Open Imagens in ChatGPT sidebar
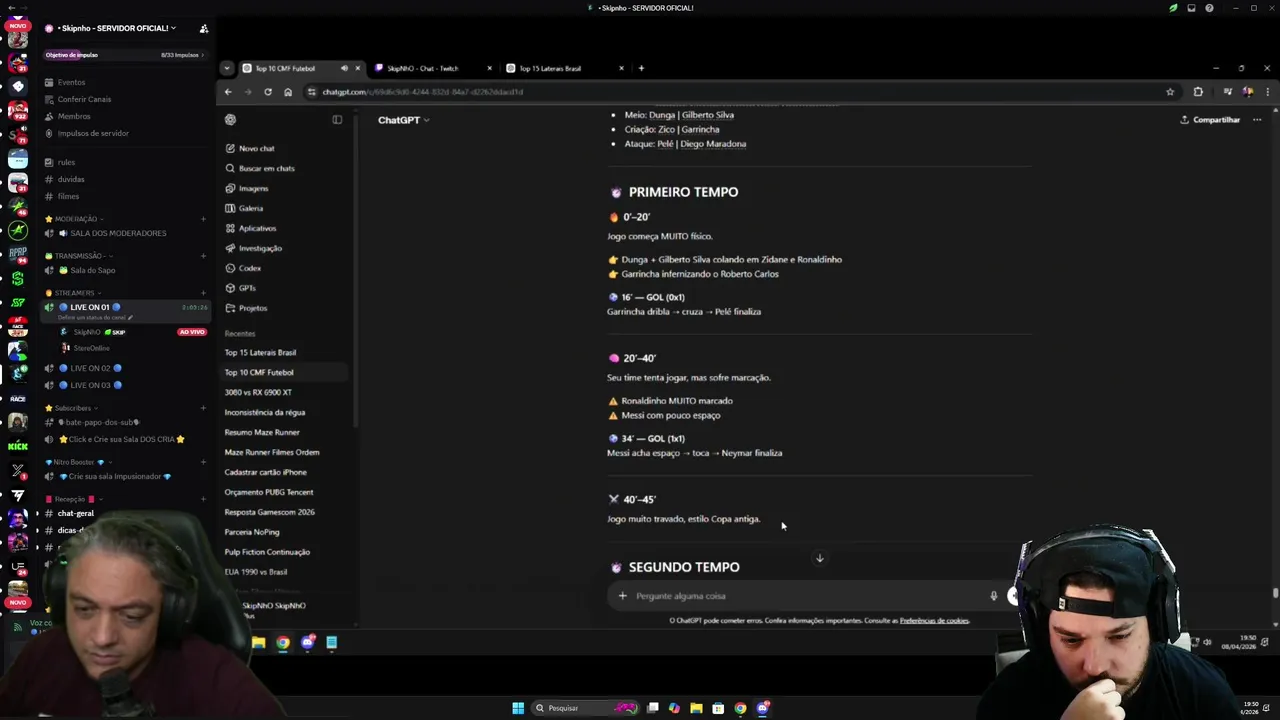This screenshot has height=720, width=1280. tap(253, 188)
